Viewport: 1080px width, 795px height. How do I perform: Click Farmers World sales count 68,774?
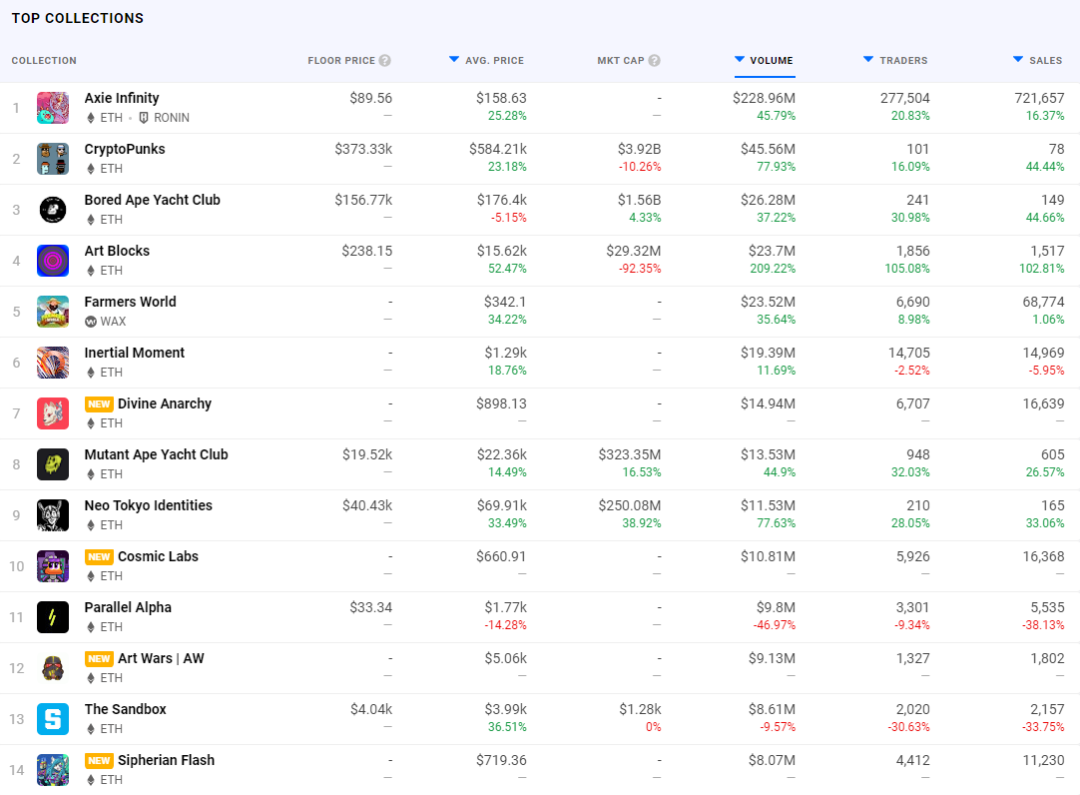coord(1043,302)
